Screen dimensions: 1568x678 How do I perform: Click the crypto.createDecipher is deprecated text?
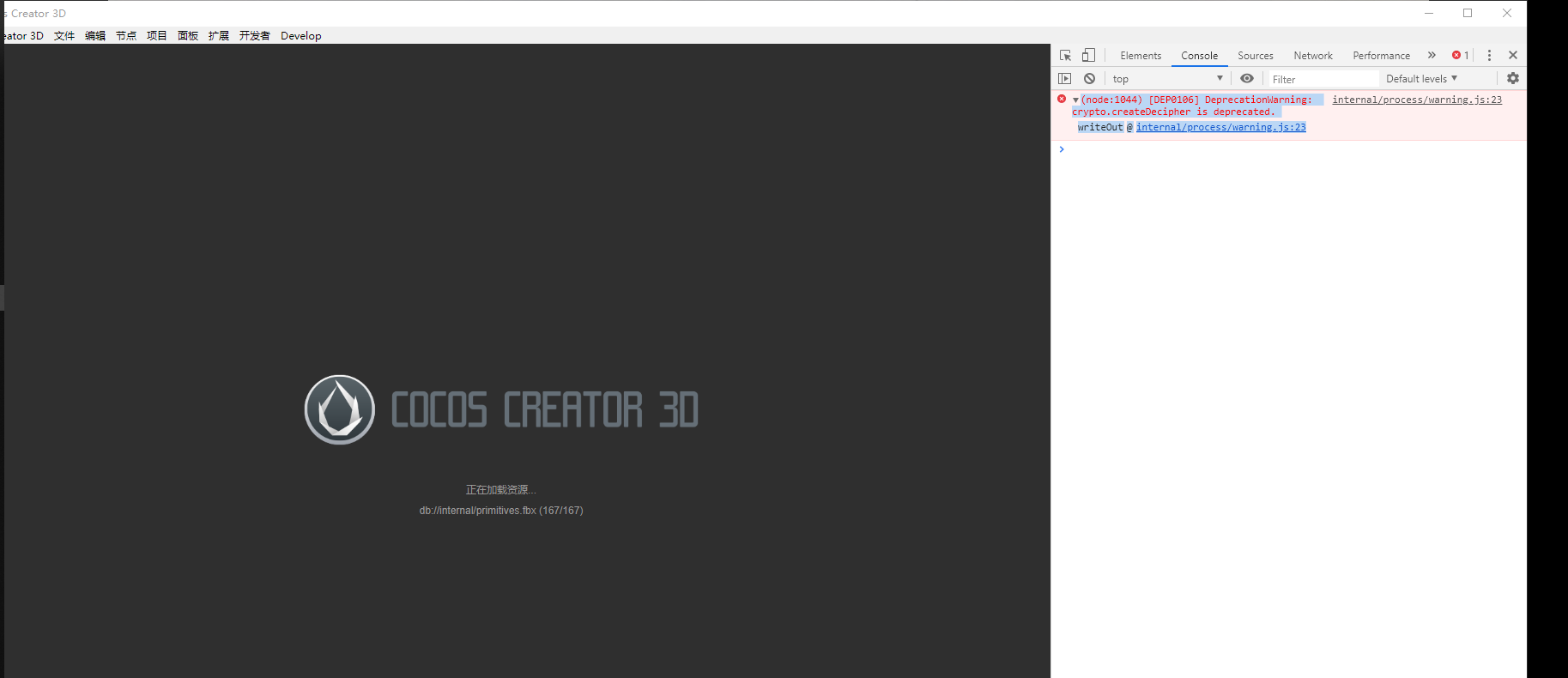pyautogui.click(x=1173, y=112)
